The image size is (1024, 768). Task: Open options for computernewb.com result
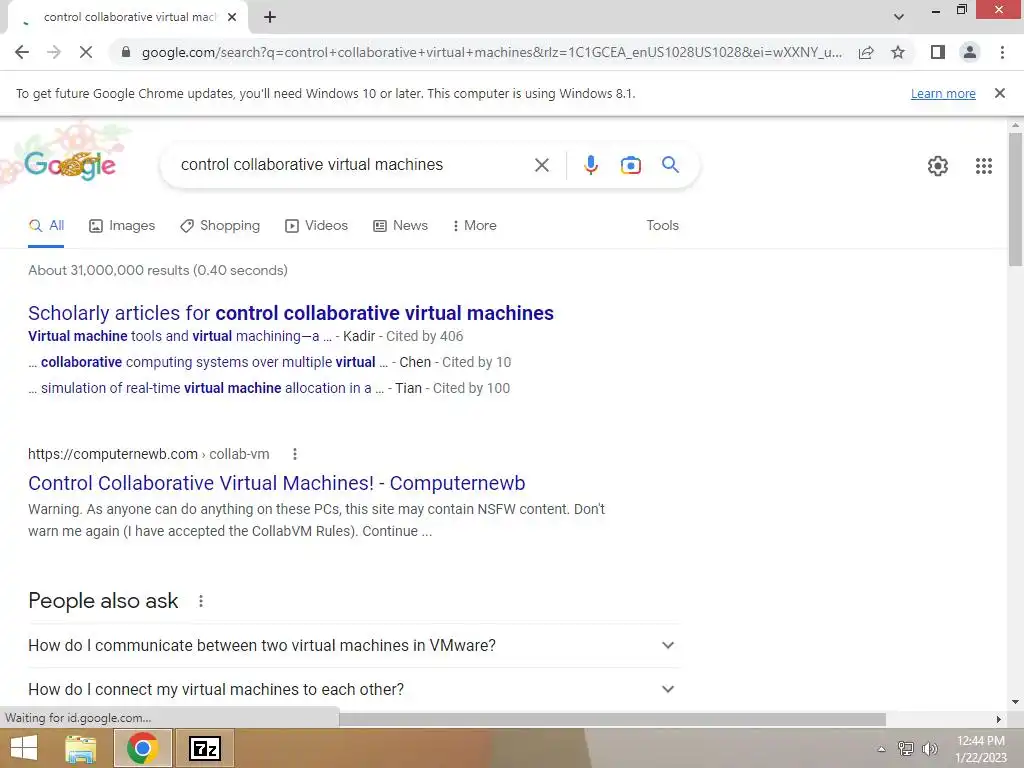click(295, 454)
